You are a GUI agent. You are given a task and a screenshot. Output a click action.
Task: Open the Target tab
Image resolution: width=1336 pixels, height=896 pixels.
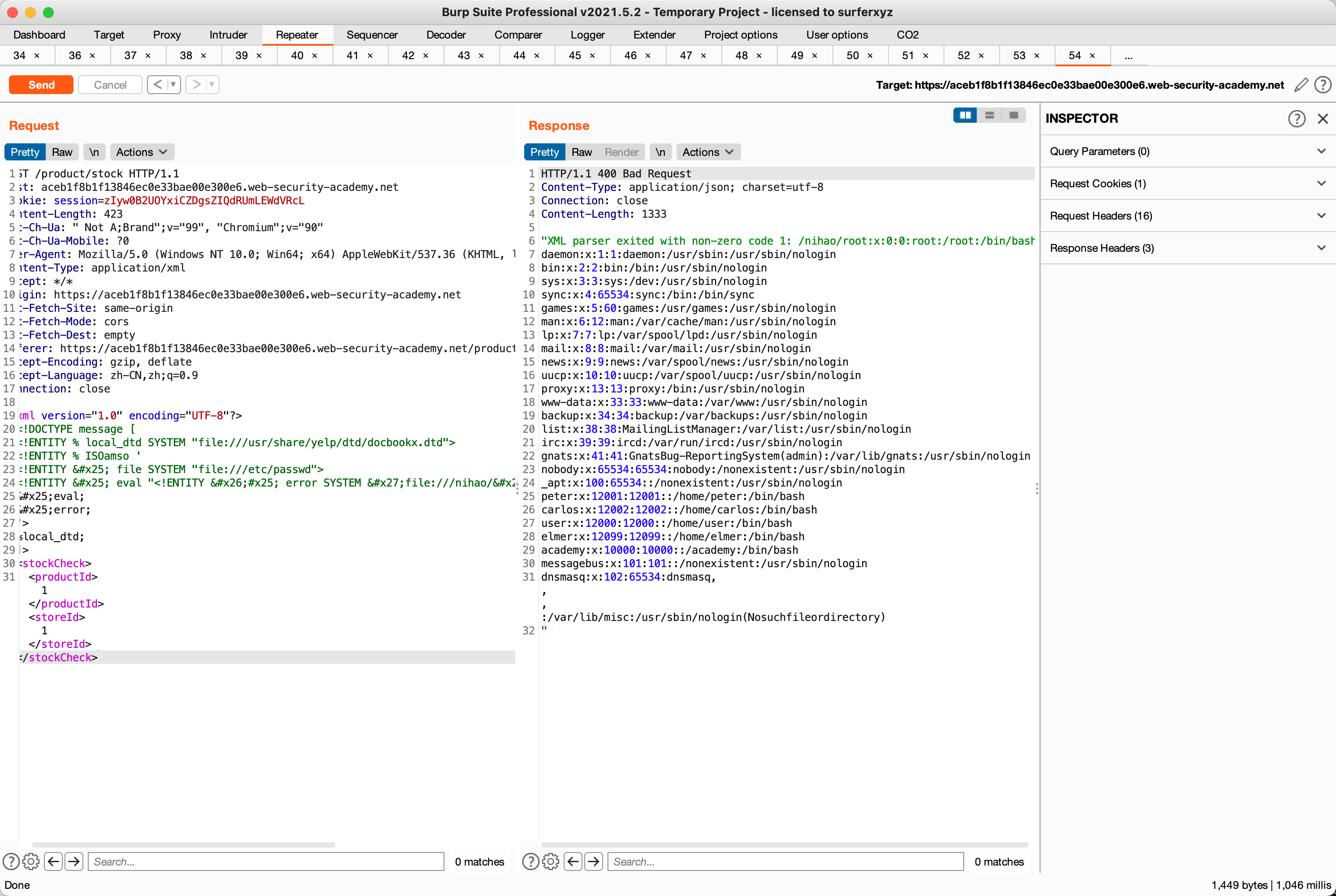click(x=108, y=35)
